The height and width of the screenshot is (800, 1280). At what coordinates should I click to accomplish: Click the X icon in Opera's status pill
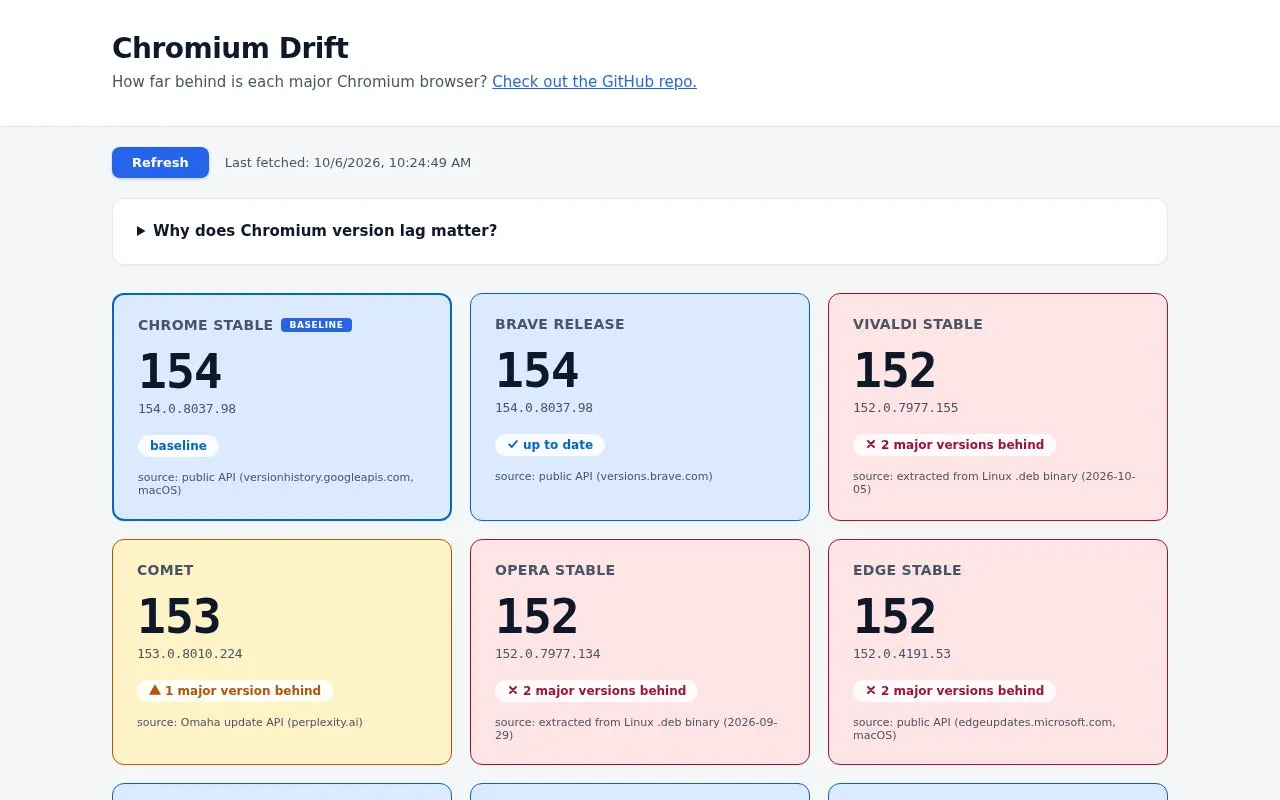click(x=513, y=691)
